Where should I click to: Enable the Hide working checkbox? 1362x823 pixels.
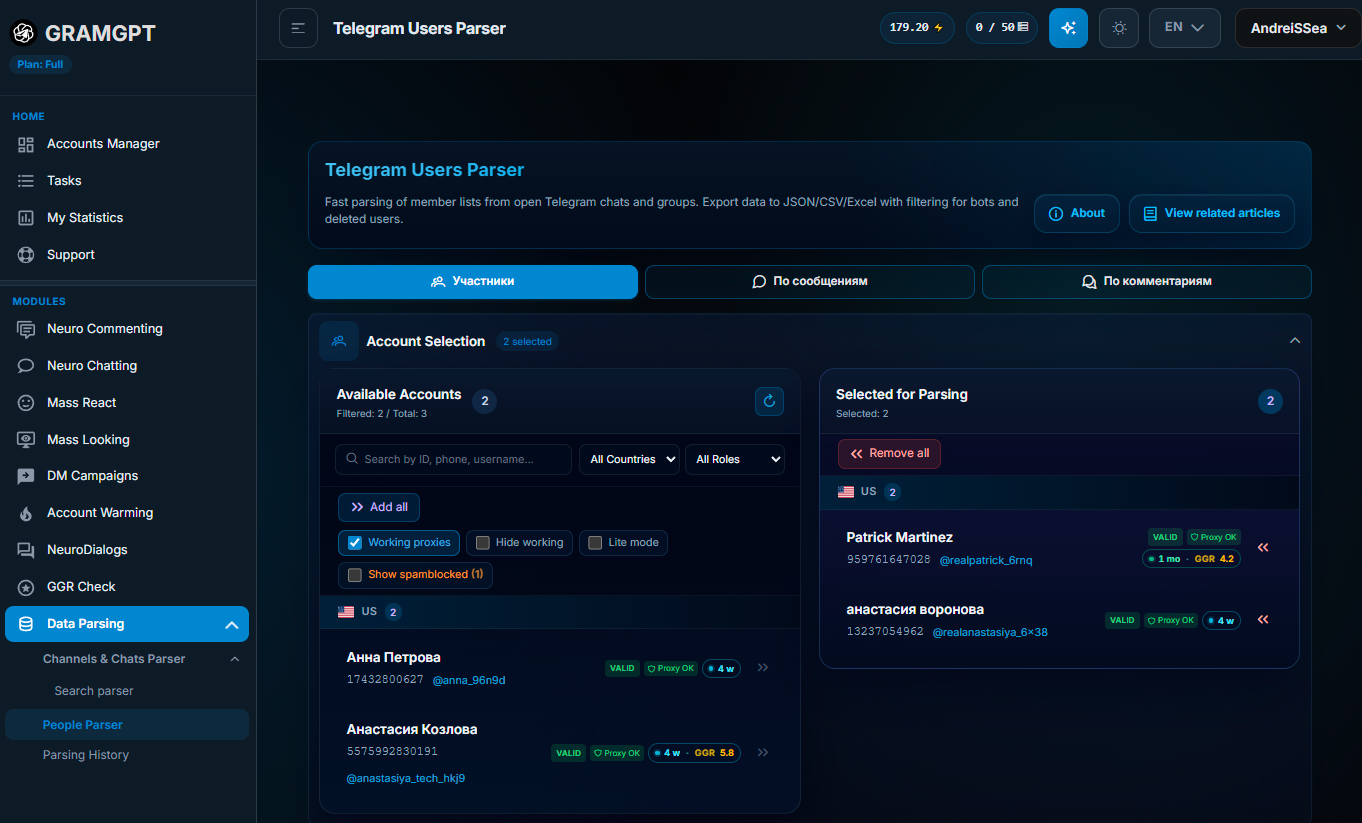[x=483, y=543]
